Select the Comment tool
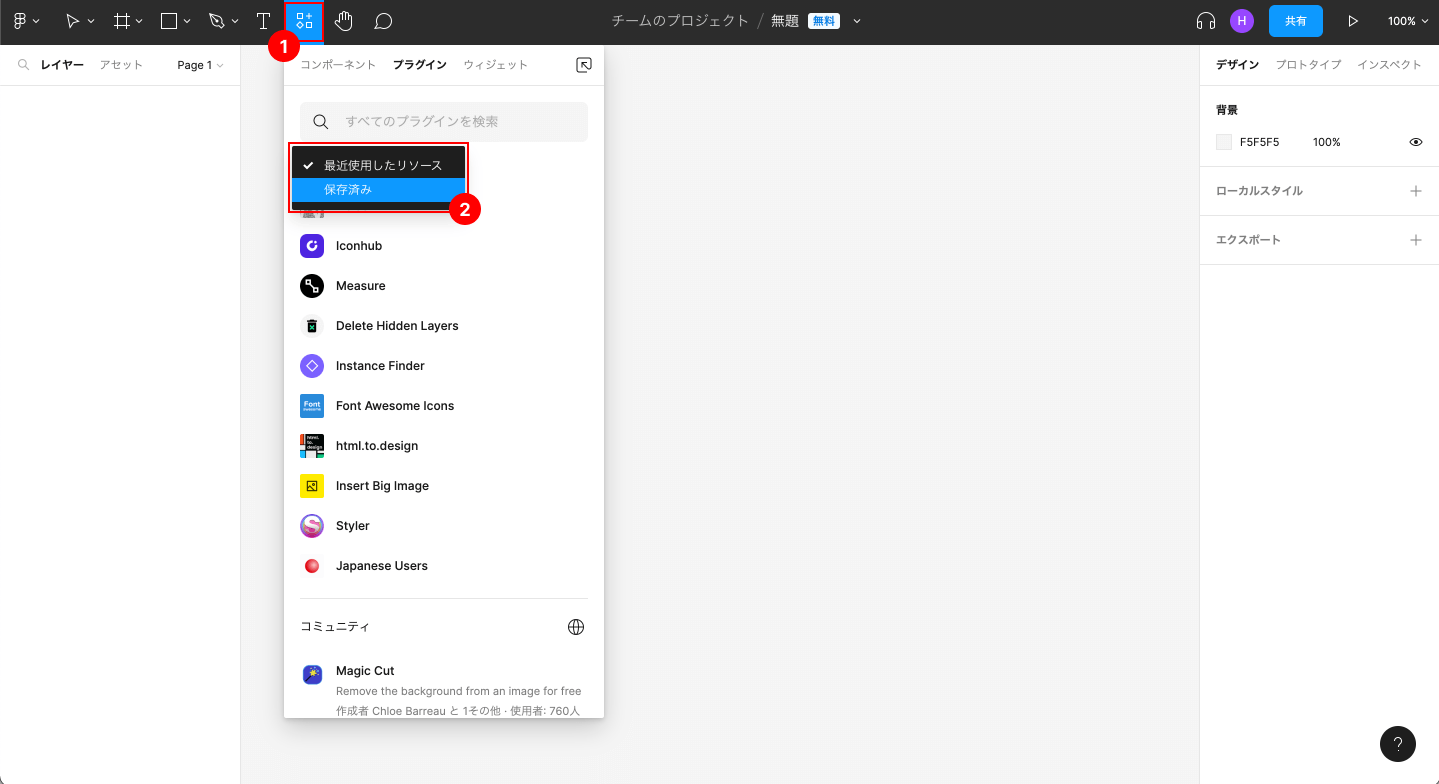The image size is (1439, 784). click(382, 21)
